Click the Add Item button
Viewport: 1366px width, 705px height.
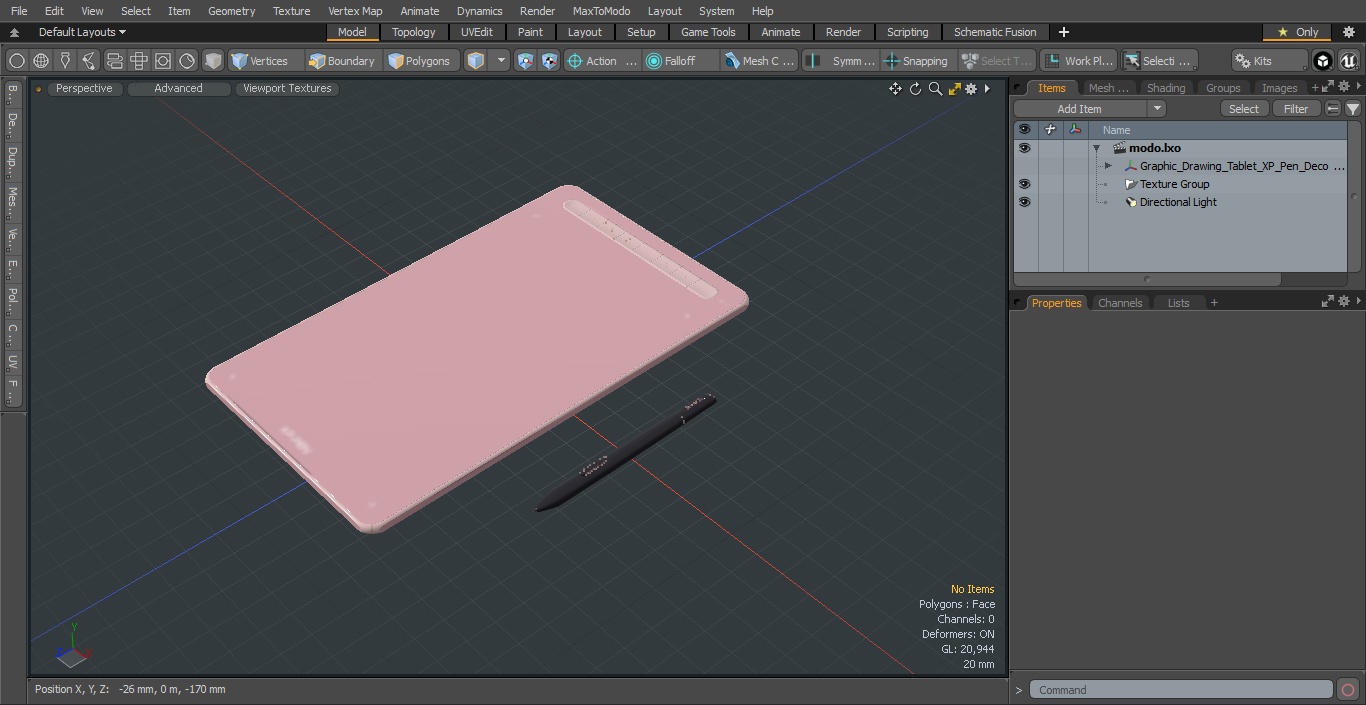(x=1080, y=109)
